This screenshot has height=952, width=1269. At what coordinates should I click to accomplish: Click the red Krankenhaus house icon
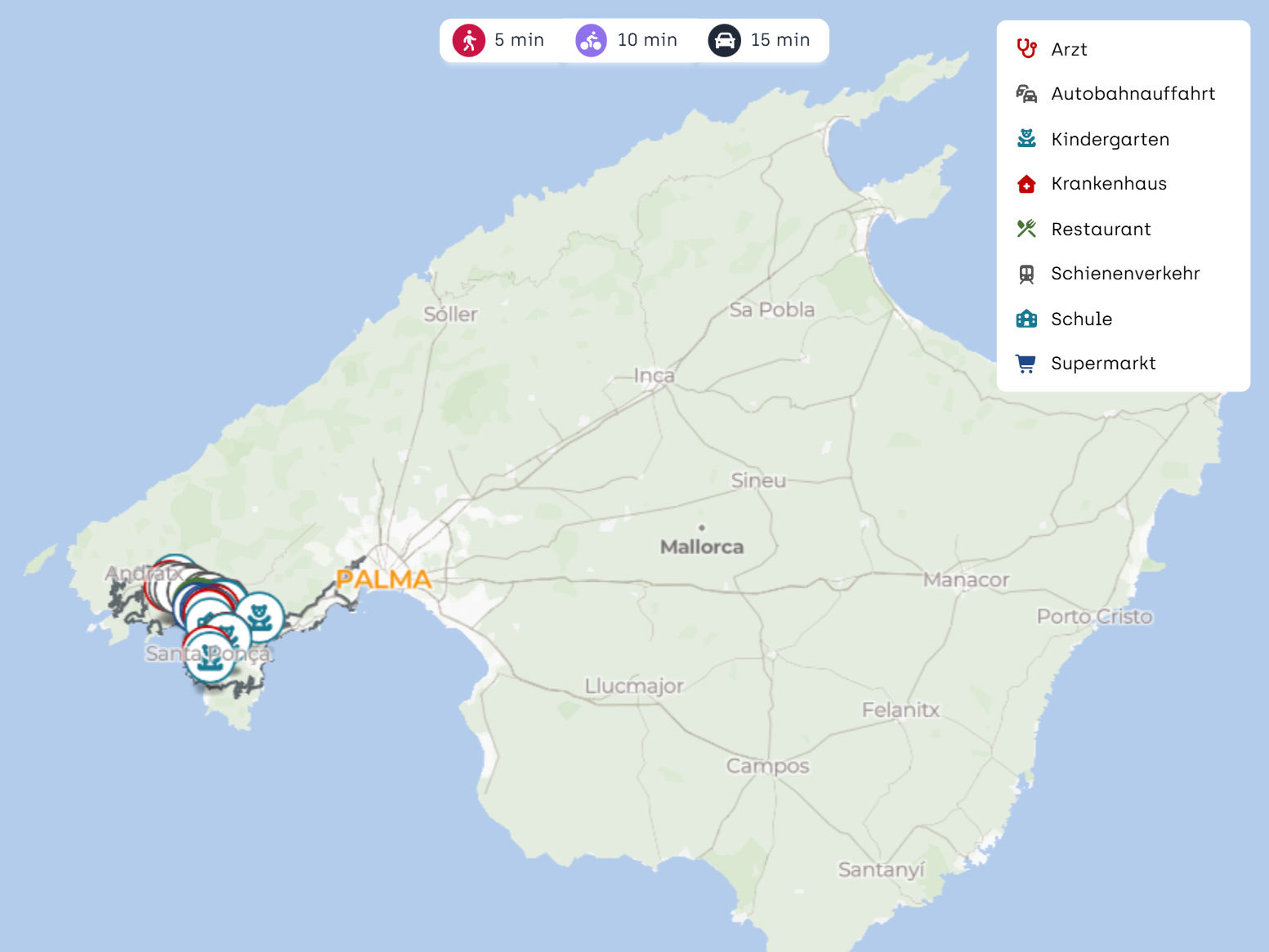click(x=1026, y=184)
